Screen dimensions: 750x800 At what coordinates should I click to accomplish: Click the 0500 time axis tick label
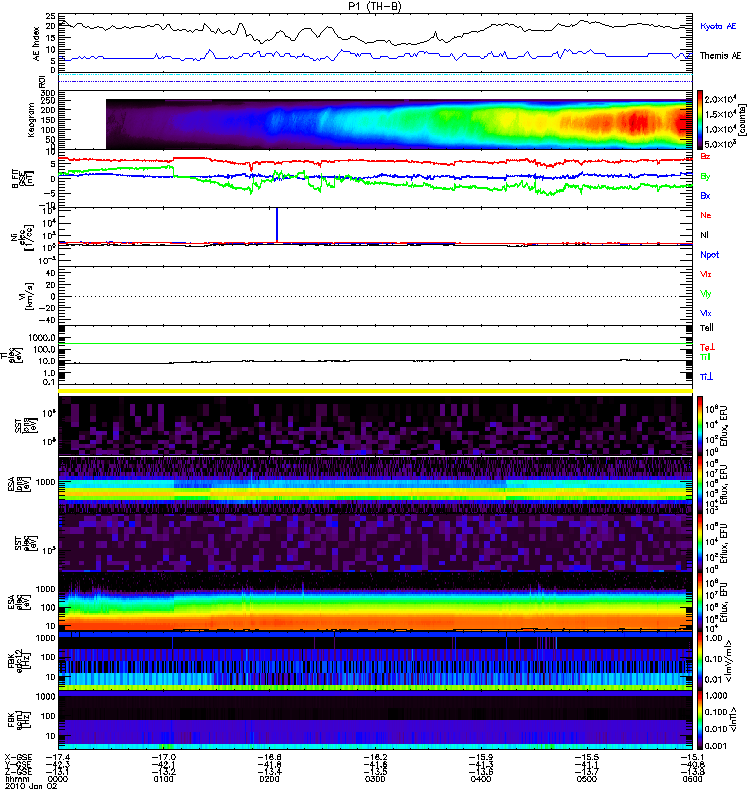[587, 779]
